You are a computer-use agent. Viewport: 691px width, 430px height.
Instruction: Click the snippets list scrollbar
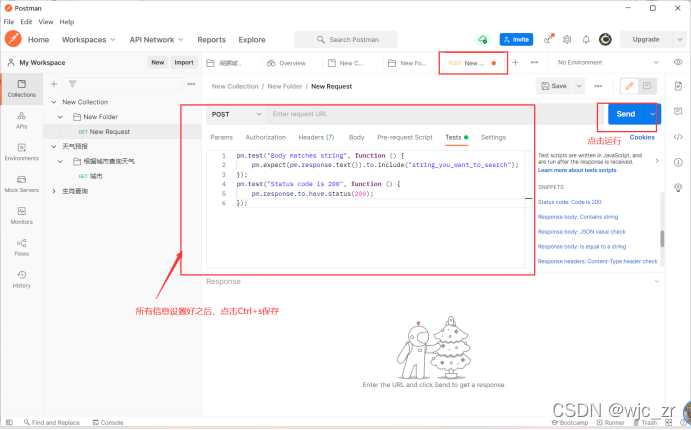(662, 239)
